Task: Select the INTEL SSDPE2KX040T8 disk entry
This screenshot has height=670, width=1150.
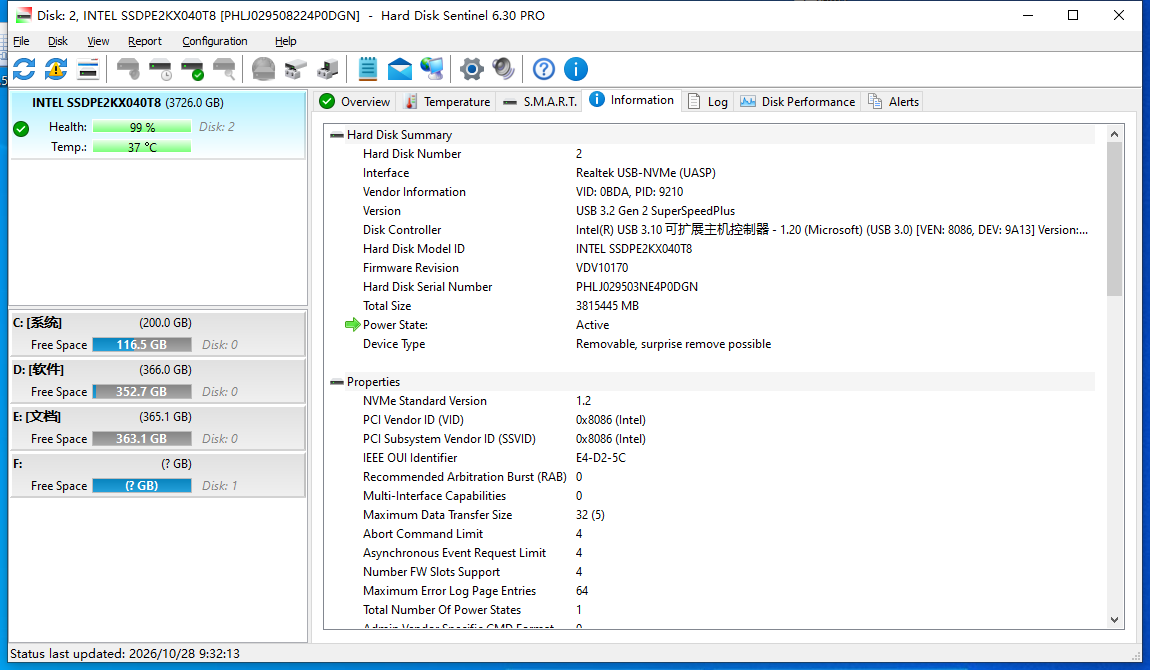Action: point(158,125)
